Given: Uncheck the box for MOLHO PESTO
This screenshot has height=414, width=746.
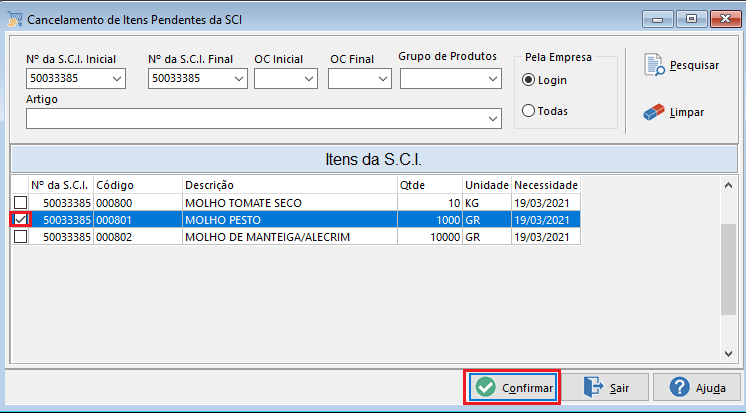Looking at the screenshot, I should click(20, 219).
